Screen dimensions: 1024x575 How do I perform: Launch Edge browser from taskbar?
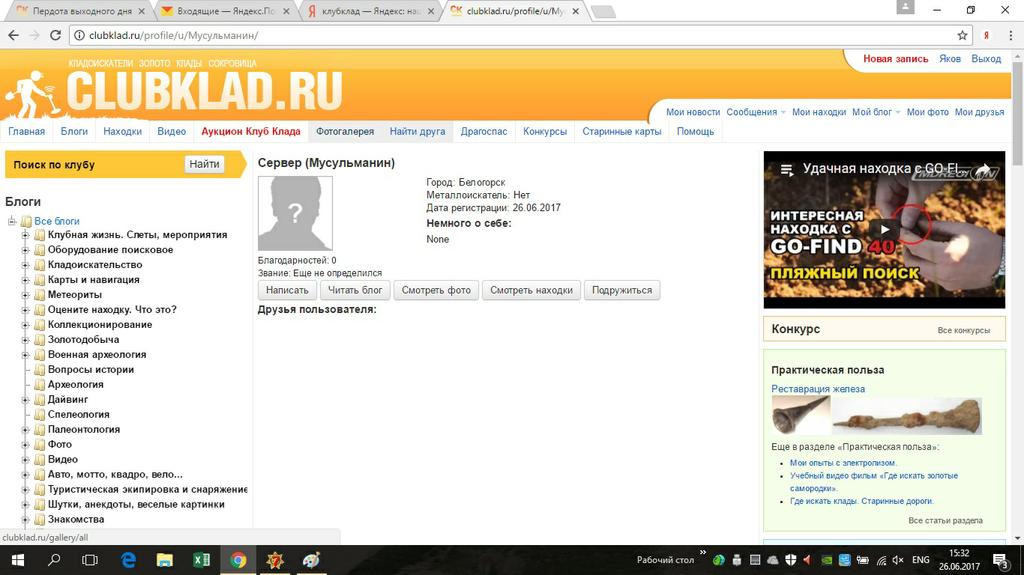(x=128, y=560)
